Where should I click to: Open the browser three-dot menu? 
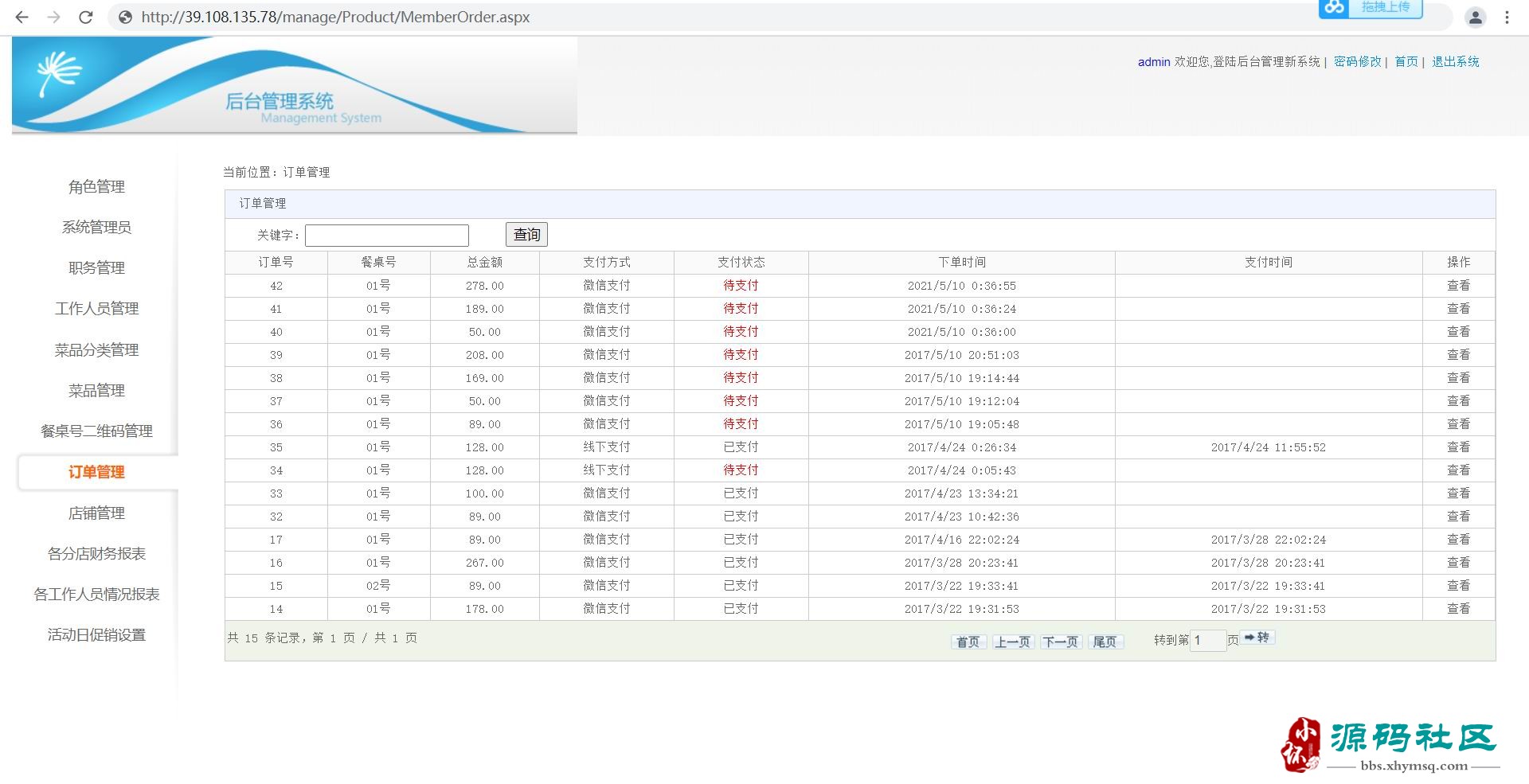1507,18
